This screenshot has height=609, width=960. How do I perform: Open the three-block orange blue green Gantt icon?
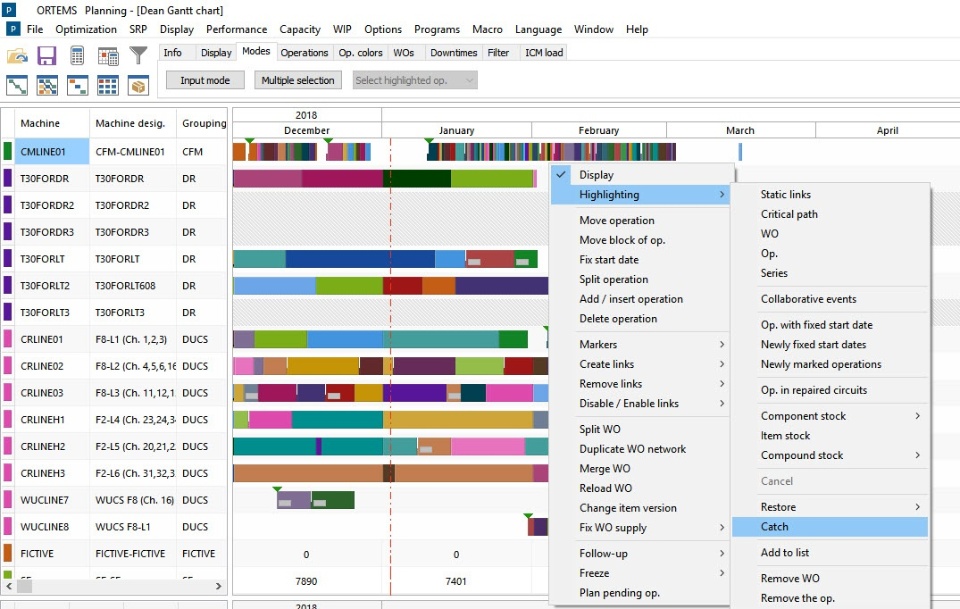(77, 86)
